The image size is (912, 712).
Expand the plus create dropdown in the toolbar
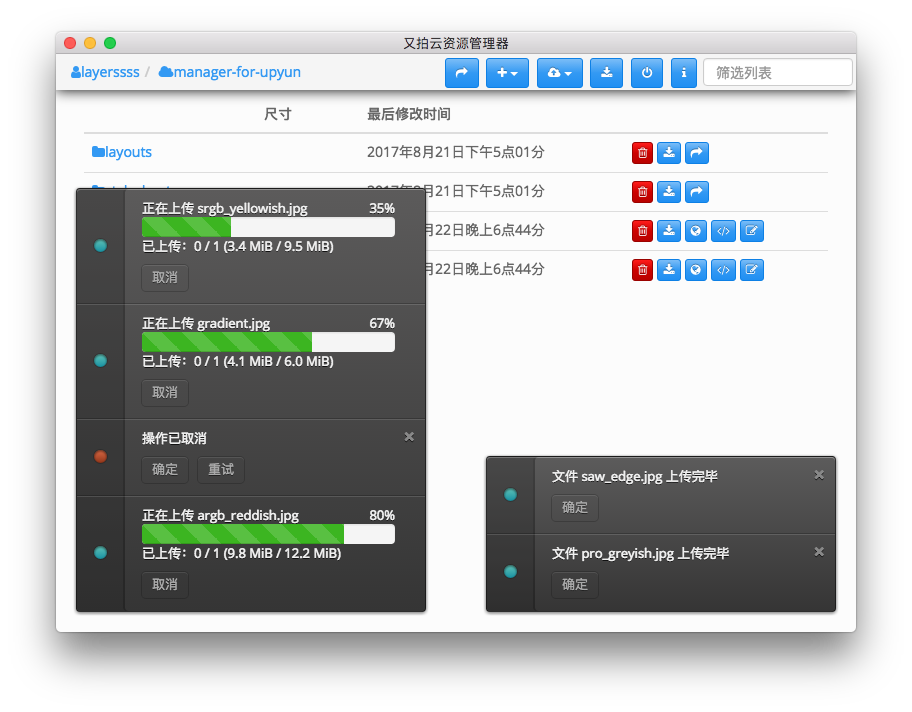click(x=507, y=73)
